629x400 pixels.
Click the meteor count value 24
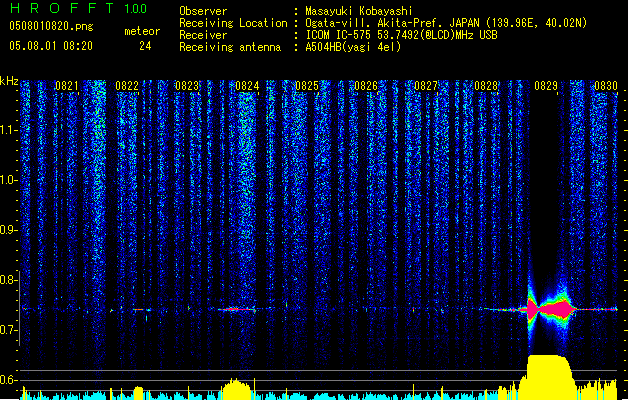pos(145,46)
